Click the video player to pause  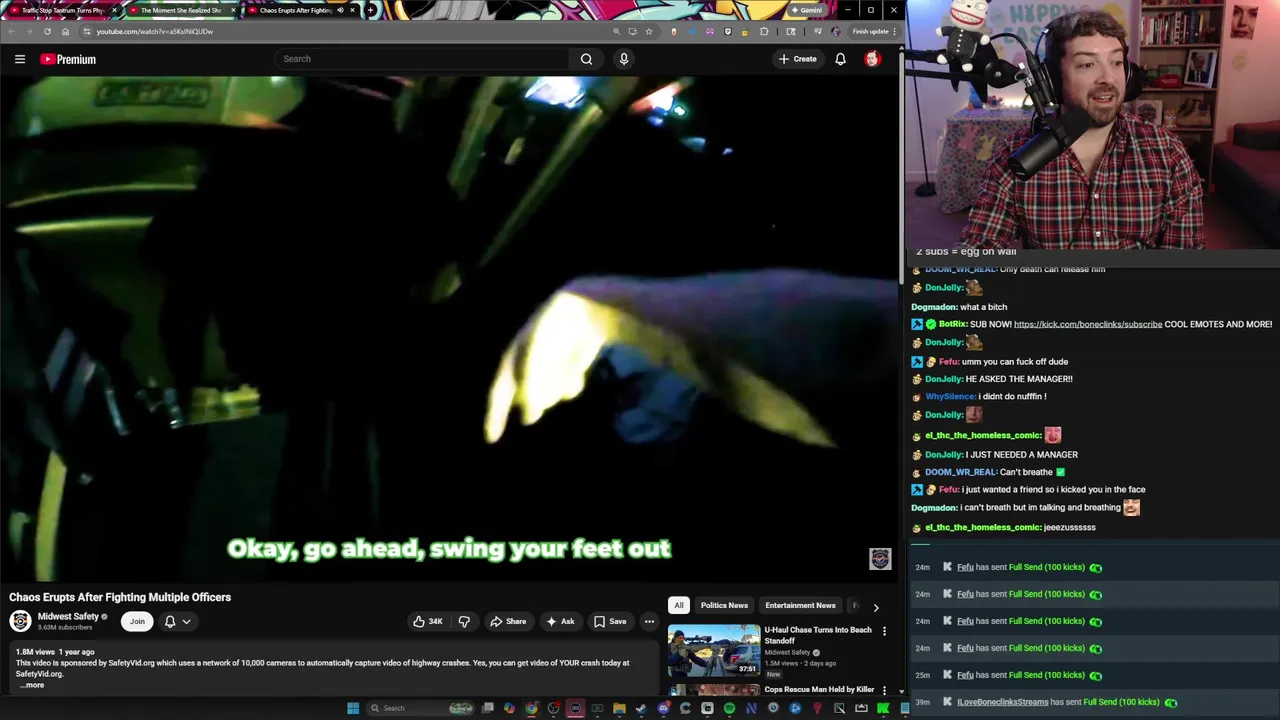coord(449,328)
